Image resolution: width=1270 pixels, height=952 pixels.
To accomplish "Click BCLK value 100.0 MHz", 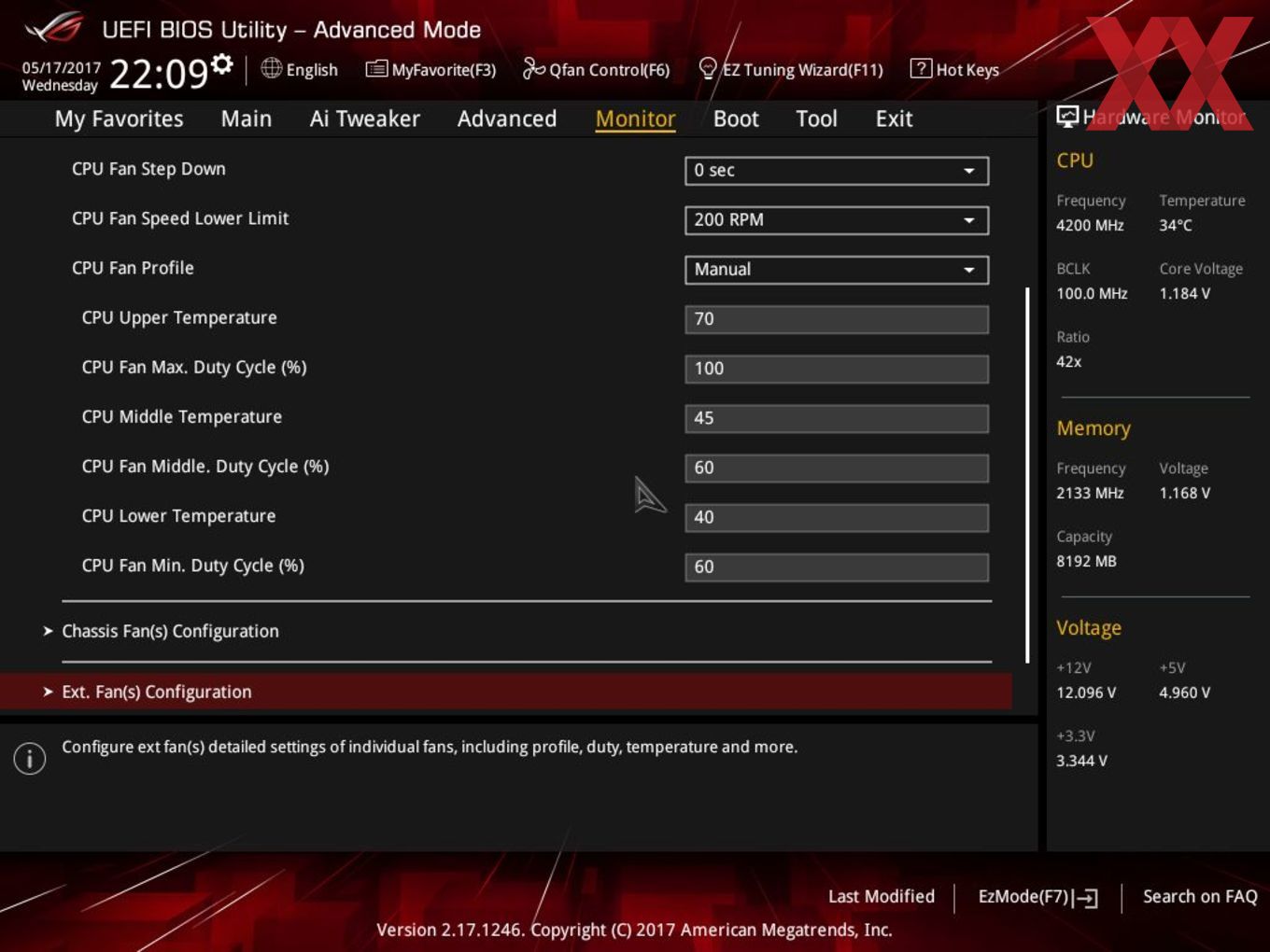I will [1092, 293].
